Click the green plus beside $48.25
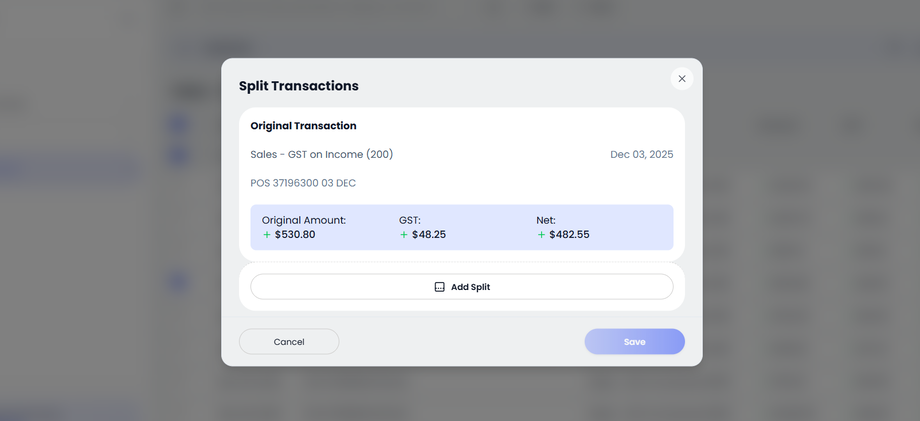Image resolution: width=920 pixels, height=421 pixels. click(404, 235)
